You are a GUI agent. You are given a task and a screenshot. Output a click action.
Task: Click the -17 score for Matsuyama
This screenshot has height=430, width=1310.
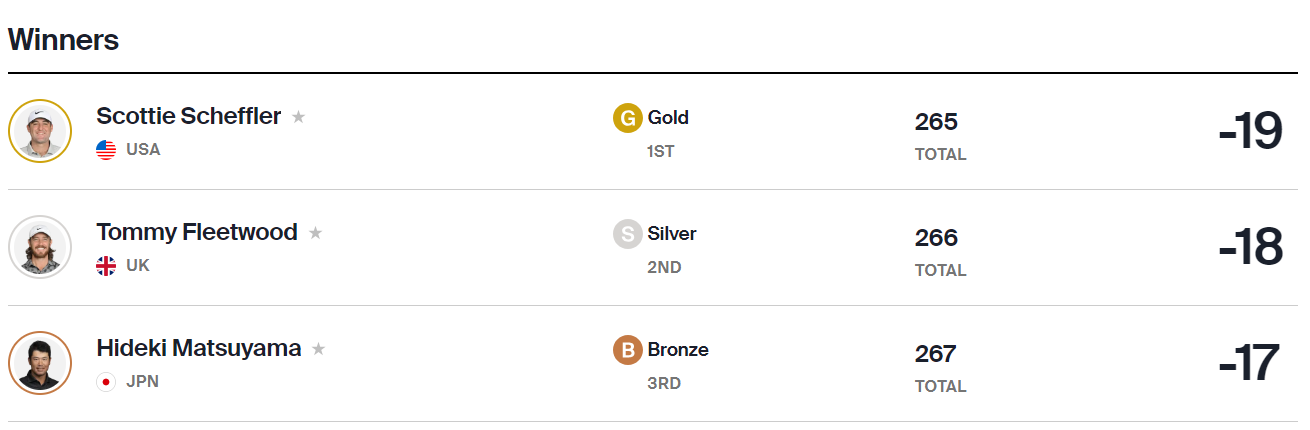(x=1249, y=364)
